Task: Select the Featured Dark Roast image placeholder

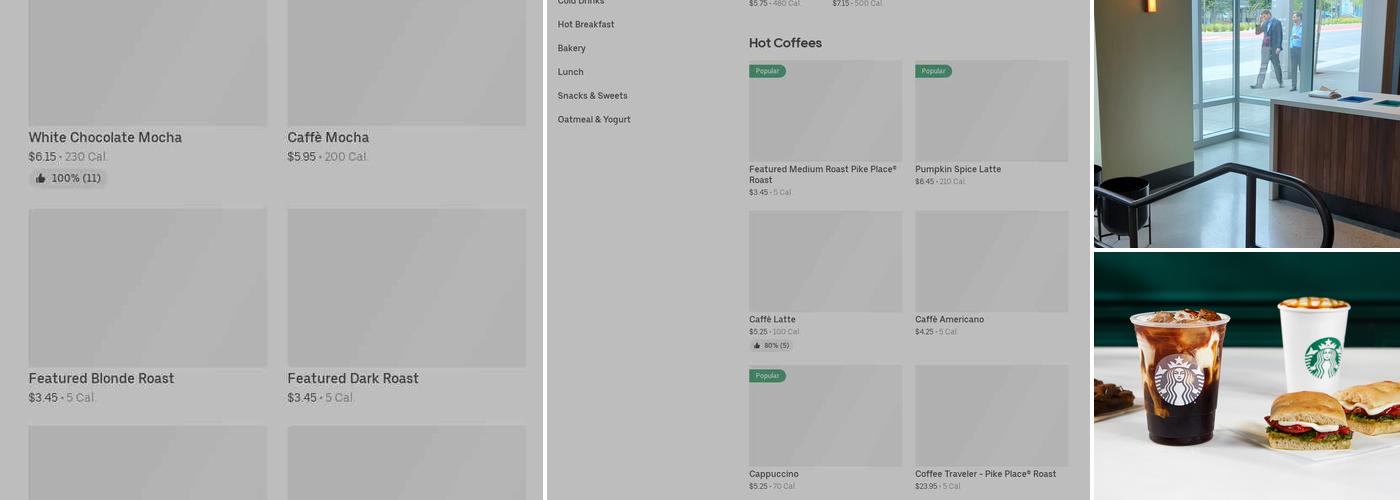Action: (407, 288)
